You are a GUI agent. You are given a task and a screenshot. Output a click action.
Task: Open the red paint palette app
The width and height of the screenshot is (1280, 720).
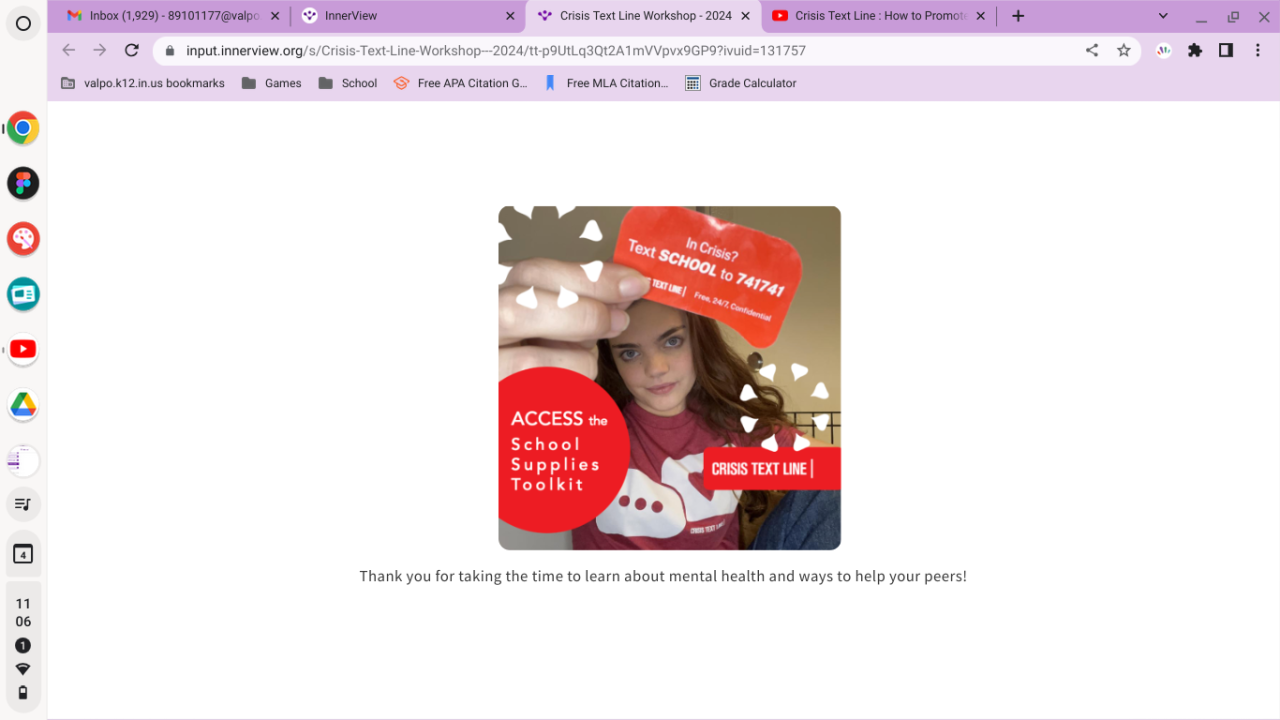tap(23, 238)
